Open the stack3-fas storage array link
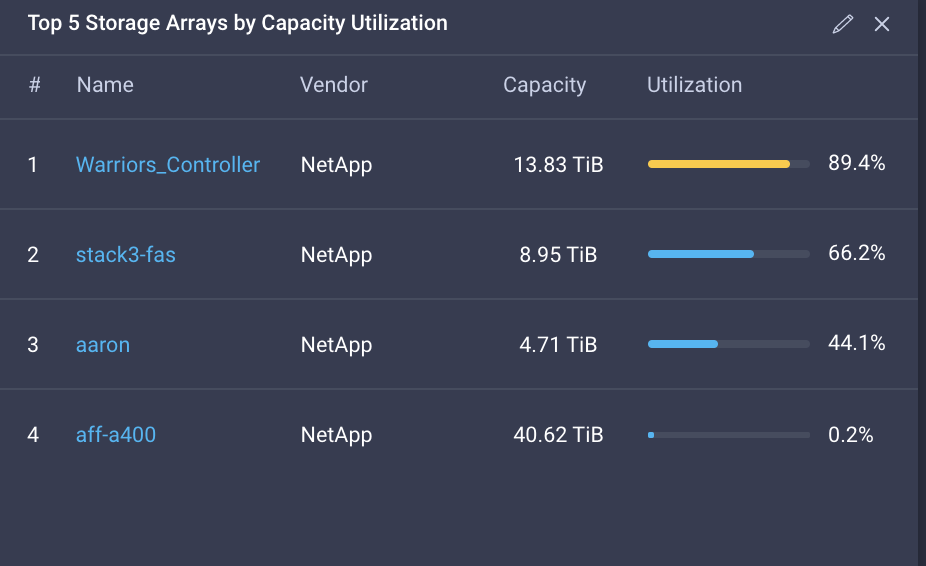The image size is (926, 566). pyautogui.click(x=126, y=255)
